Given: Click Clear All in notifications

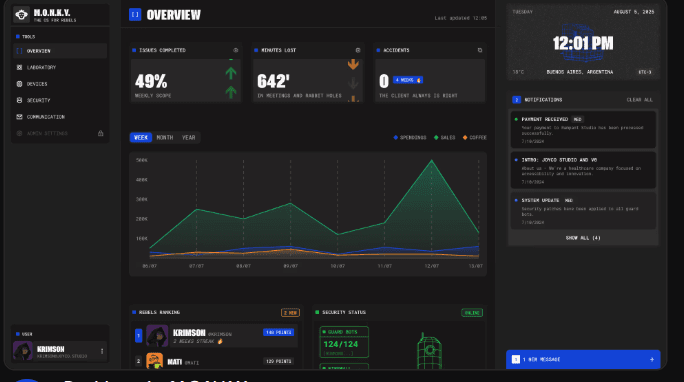Looking at the screenshot, I should (640, 100).
